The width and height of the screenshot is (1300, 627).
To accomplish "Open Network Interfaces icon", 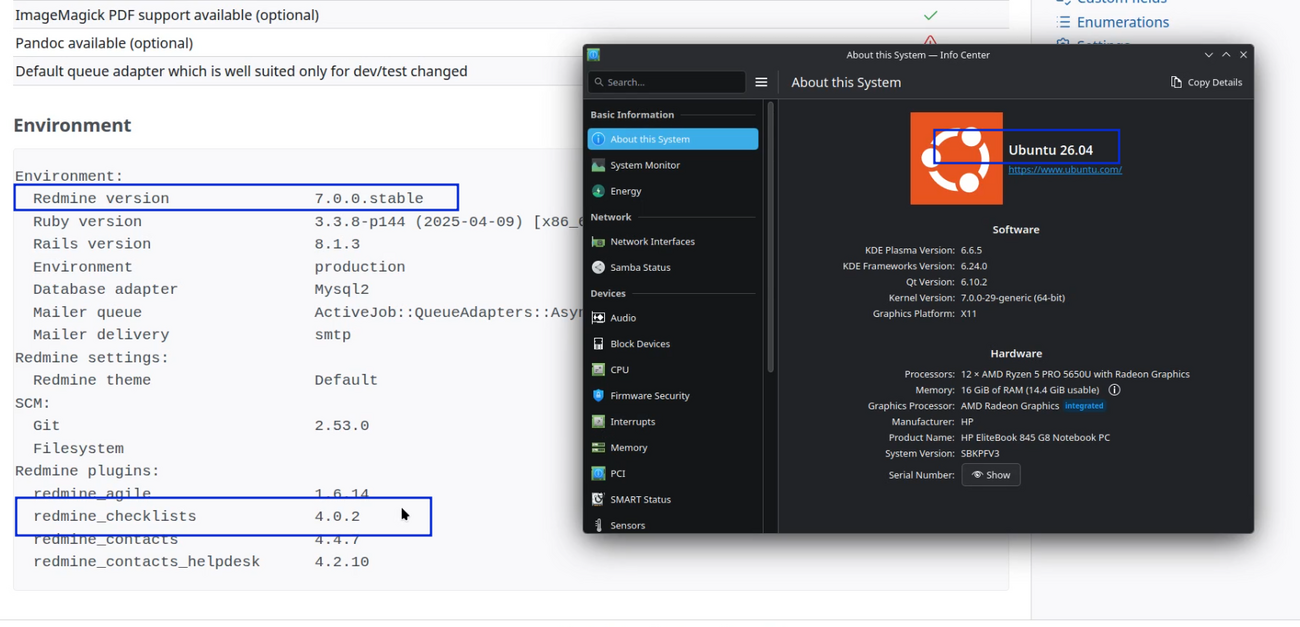I will [x=598, y=242].
